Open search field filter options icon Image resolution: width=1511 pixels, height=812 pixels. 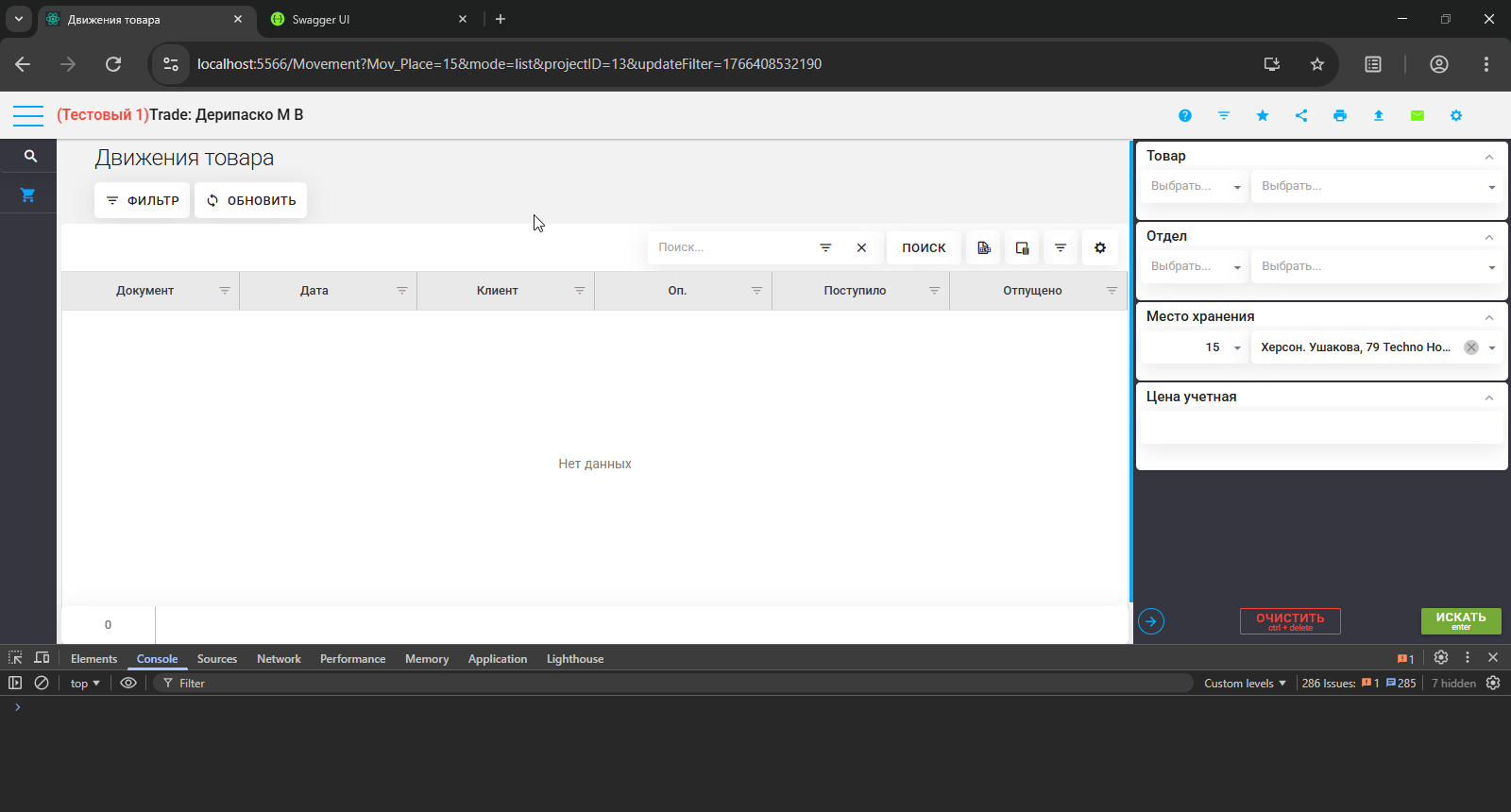[x=825, y=247]
